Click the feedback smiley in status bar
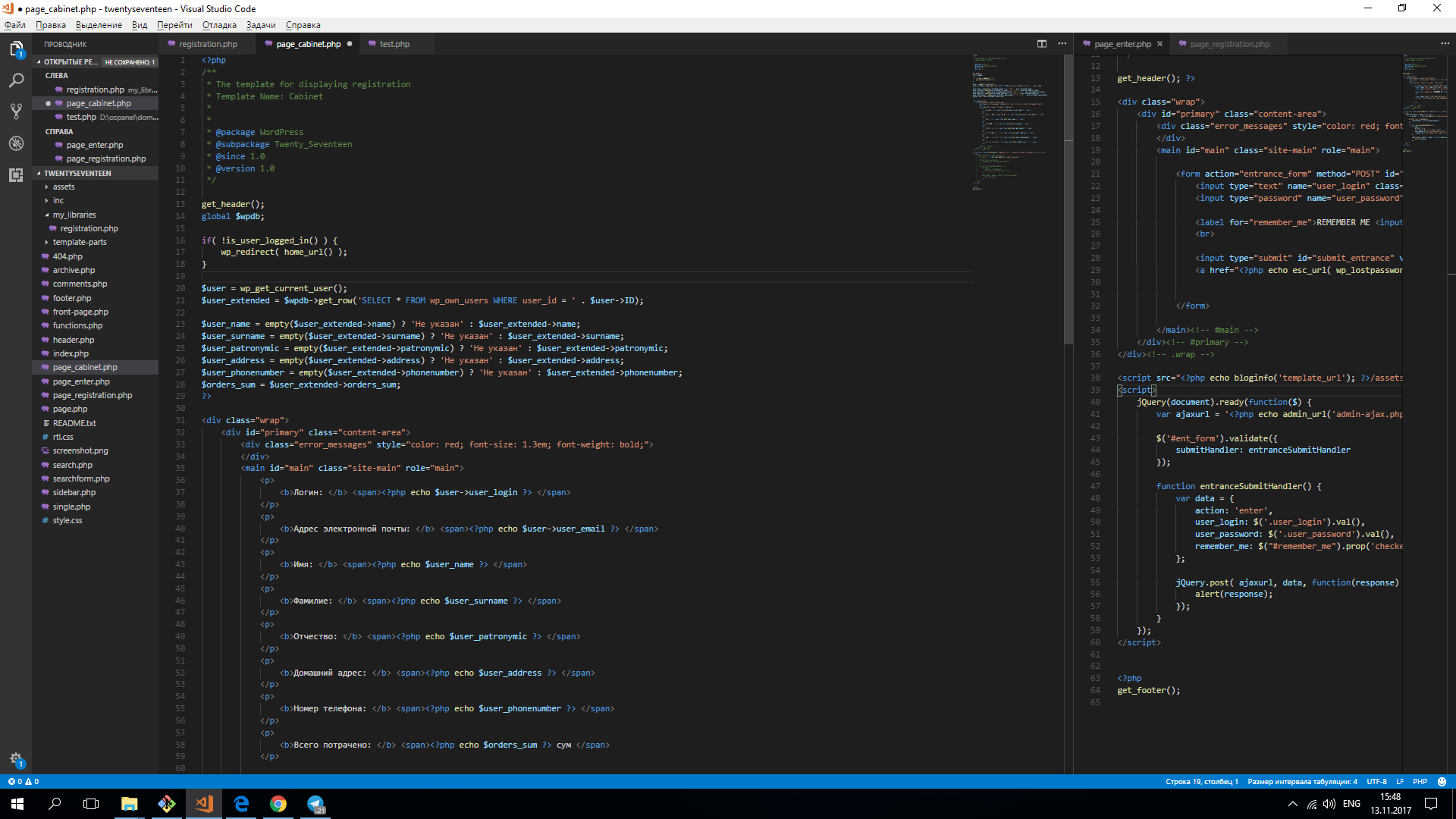The image size is (1456, 819). click(1442, 782)
